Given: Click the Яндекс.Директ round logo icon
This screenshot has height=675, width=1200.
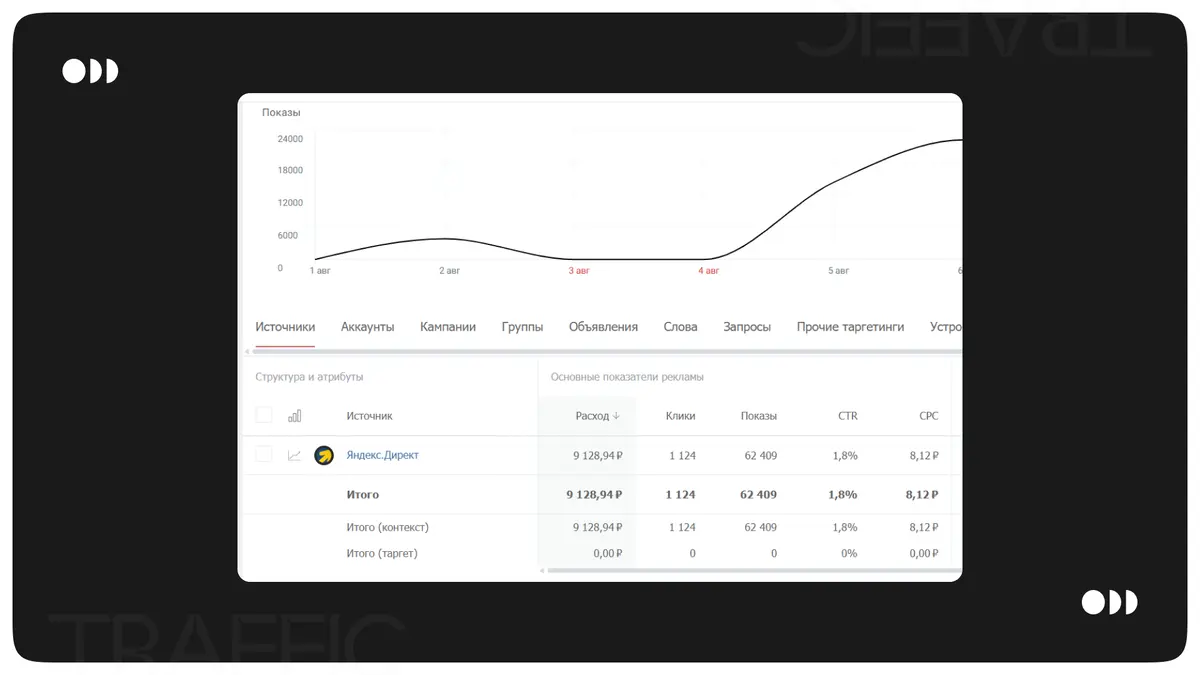Looking at the screenshot, I should (x=324, y=455).
